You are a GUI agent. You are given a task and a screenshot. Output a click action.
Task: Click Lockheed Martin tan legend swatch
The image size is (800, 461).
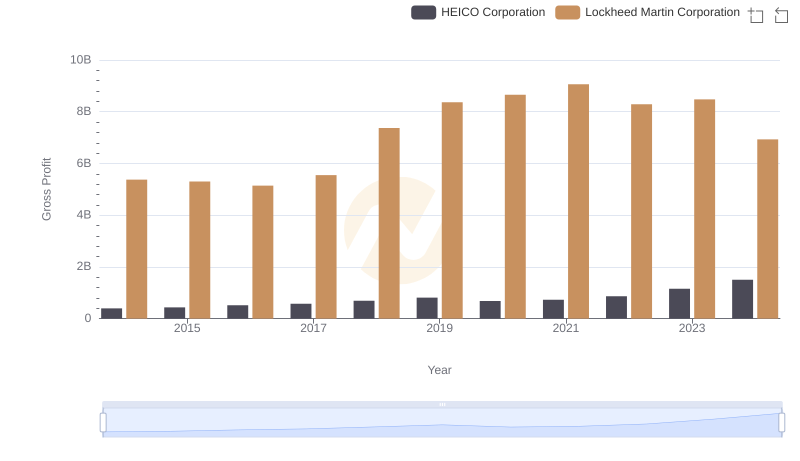click(567, 12)
